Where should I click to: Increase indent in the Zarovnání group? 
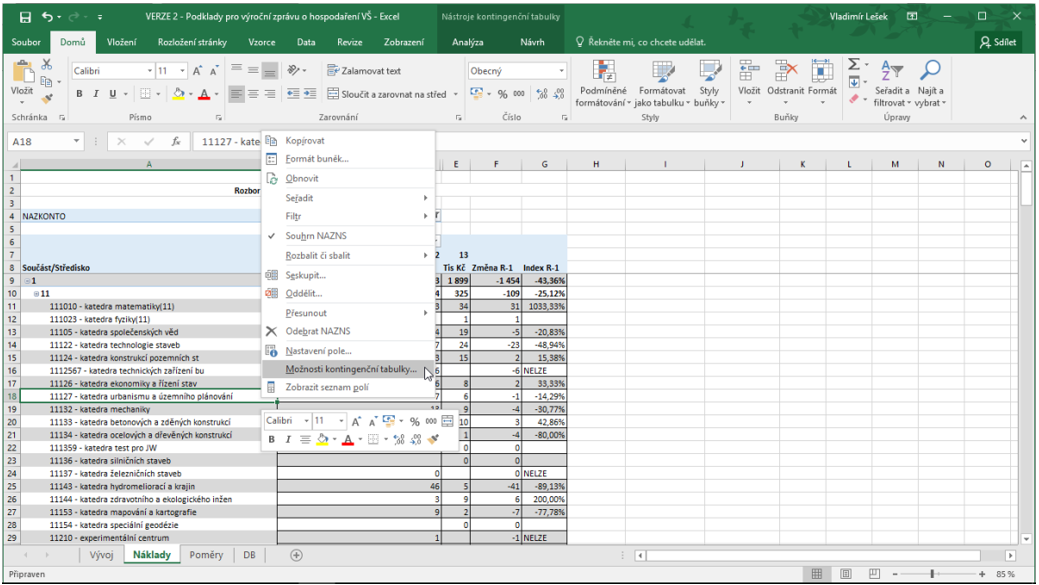[x=309, y=94]
